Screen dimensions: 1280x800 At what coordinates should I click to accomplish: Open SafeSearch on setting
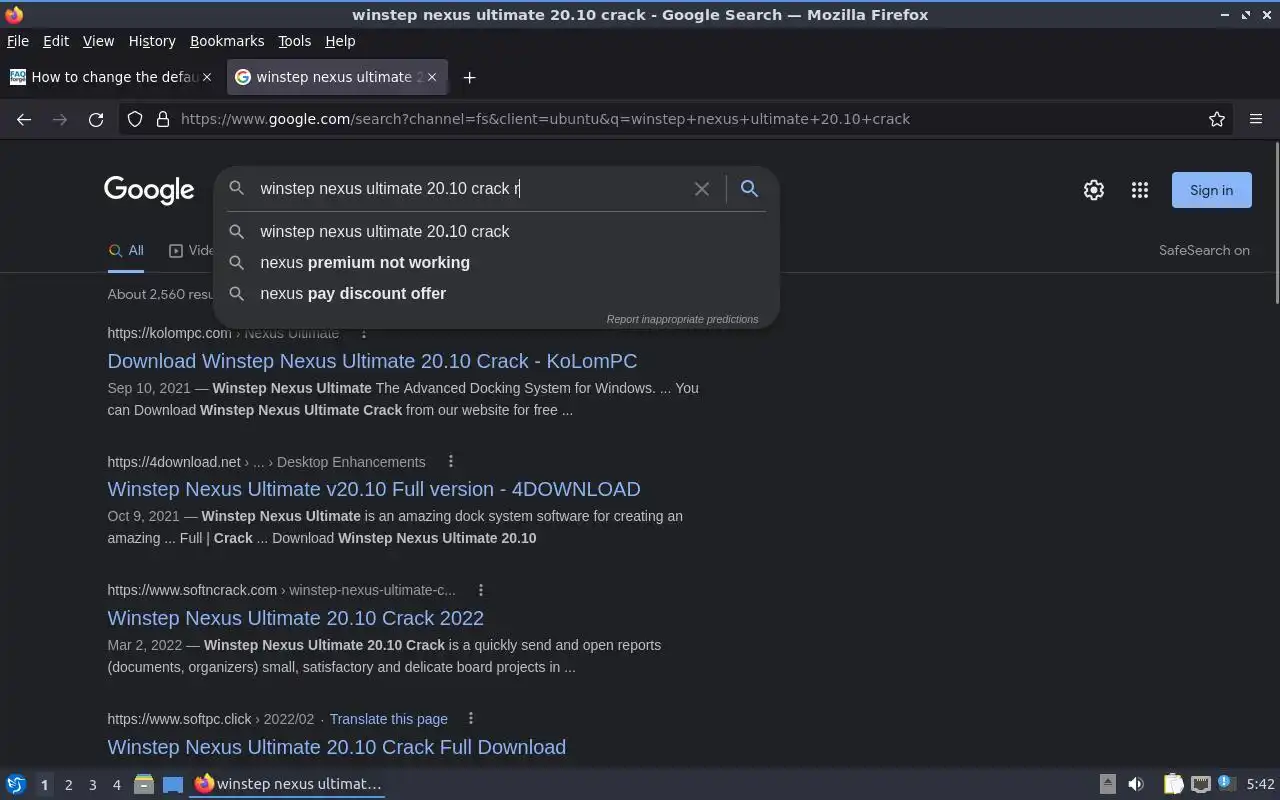tap(1204, 250)
